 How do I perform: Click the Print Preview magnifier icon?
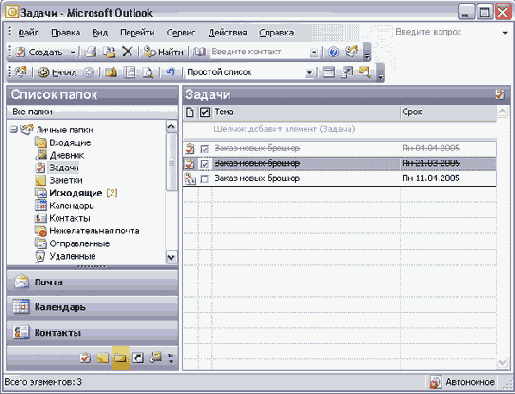pos(148,72)
